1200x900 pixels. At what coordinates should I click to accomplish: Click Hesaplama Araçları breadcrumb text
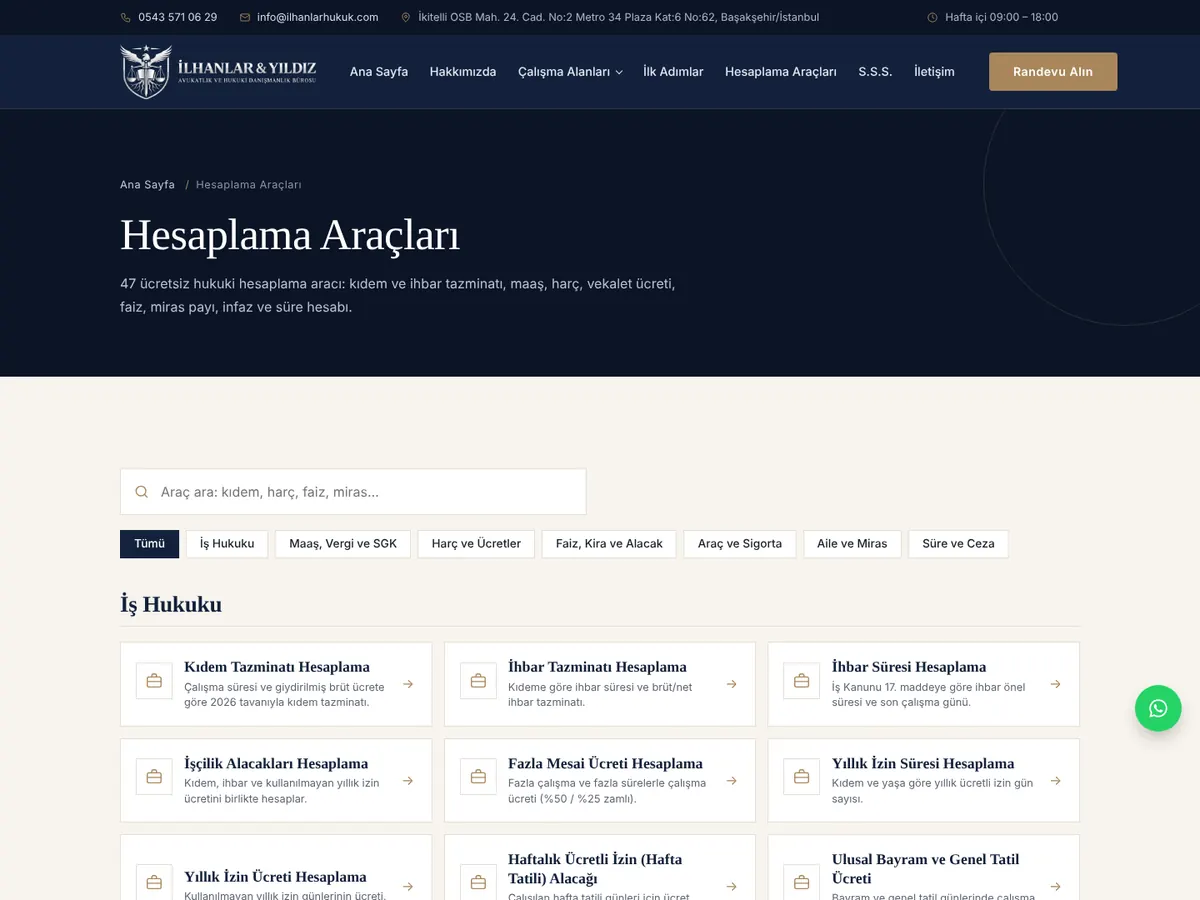248,185
